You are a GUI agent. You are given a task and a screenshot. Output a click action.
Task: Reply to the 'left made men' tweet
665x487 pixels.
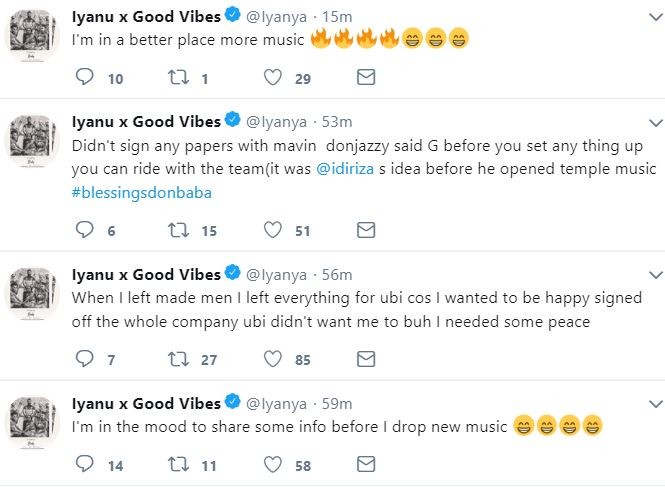(85, 359)
